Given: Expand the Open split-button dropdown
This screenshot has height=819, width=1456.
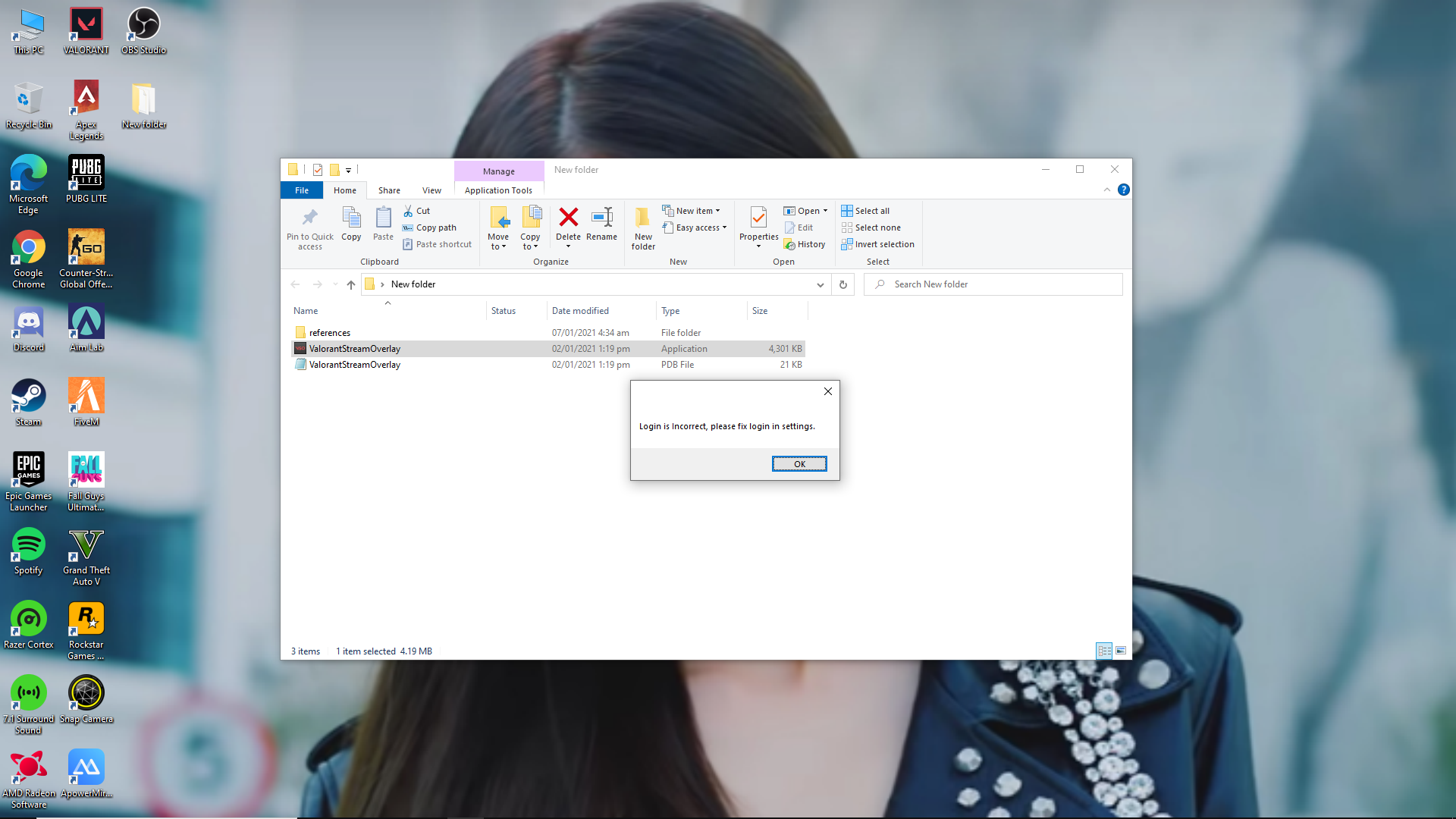Looking at the screenshot, I should pyautogui.click(x=826, y=211).
